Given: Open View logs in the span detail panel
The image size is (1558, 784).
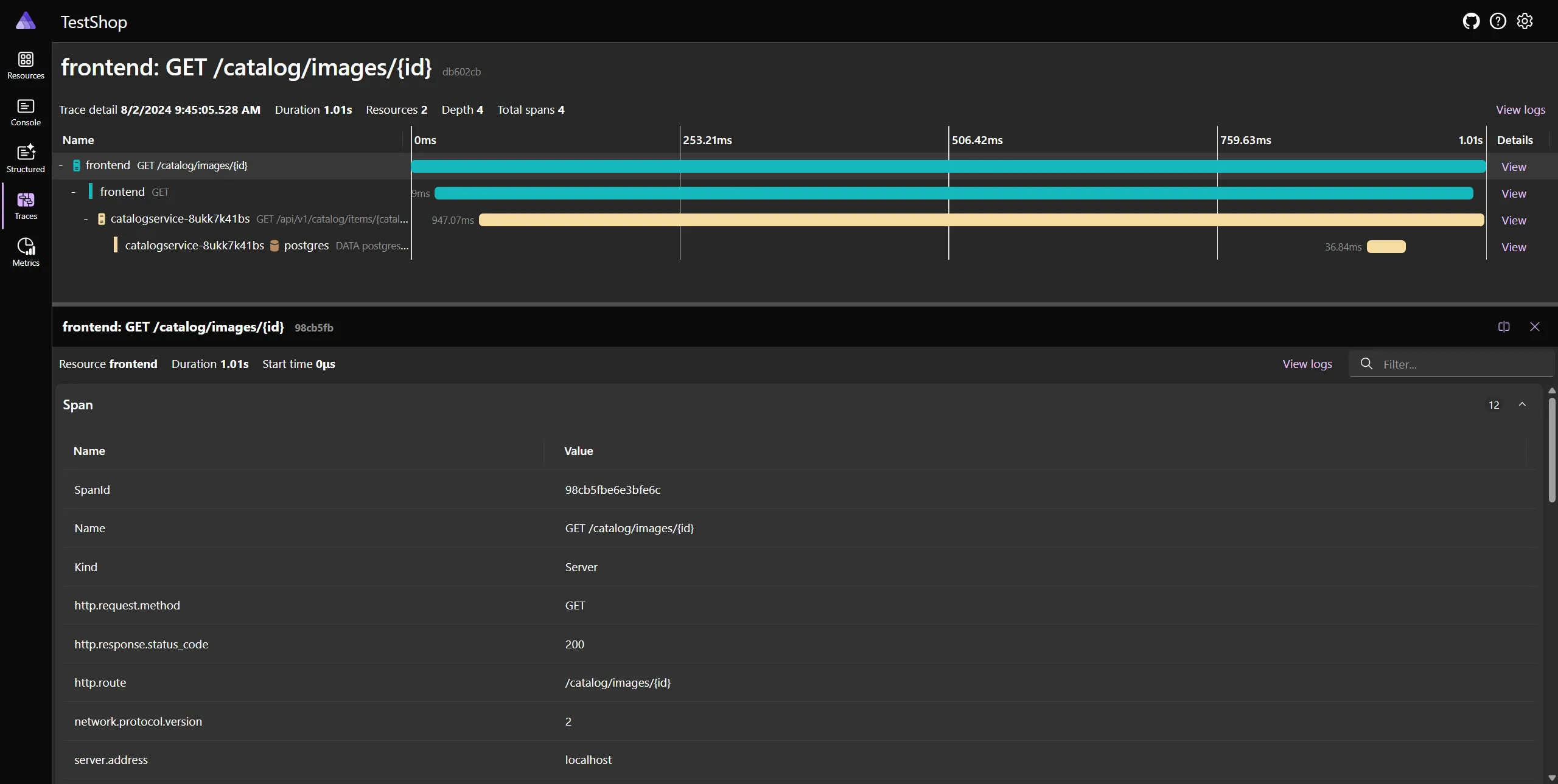Looking at the screenshot, I should coord(1307,364).
